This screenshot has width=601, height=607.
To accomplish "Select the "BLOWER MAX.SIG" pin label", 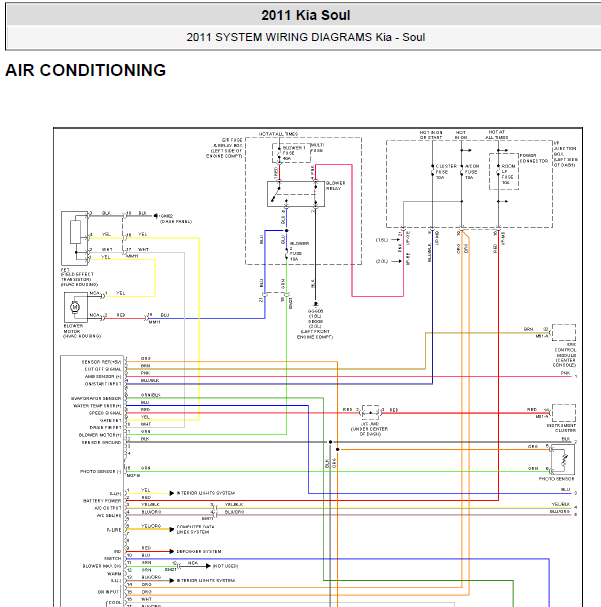I will [101, 566].
